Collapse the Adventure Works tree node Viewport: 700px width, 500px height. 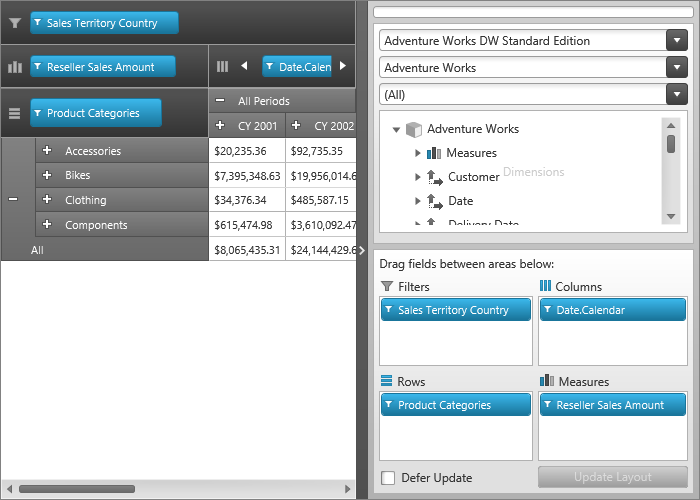(396, 130)
